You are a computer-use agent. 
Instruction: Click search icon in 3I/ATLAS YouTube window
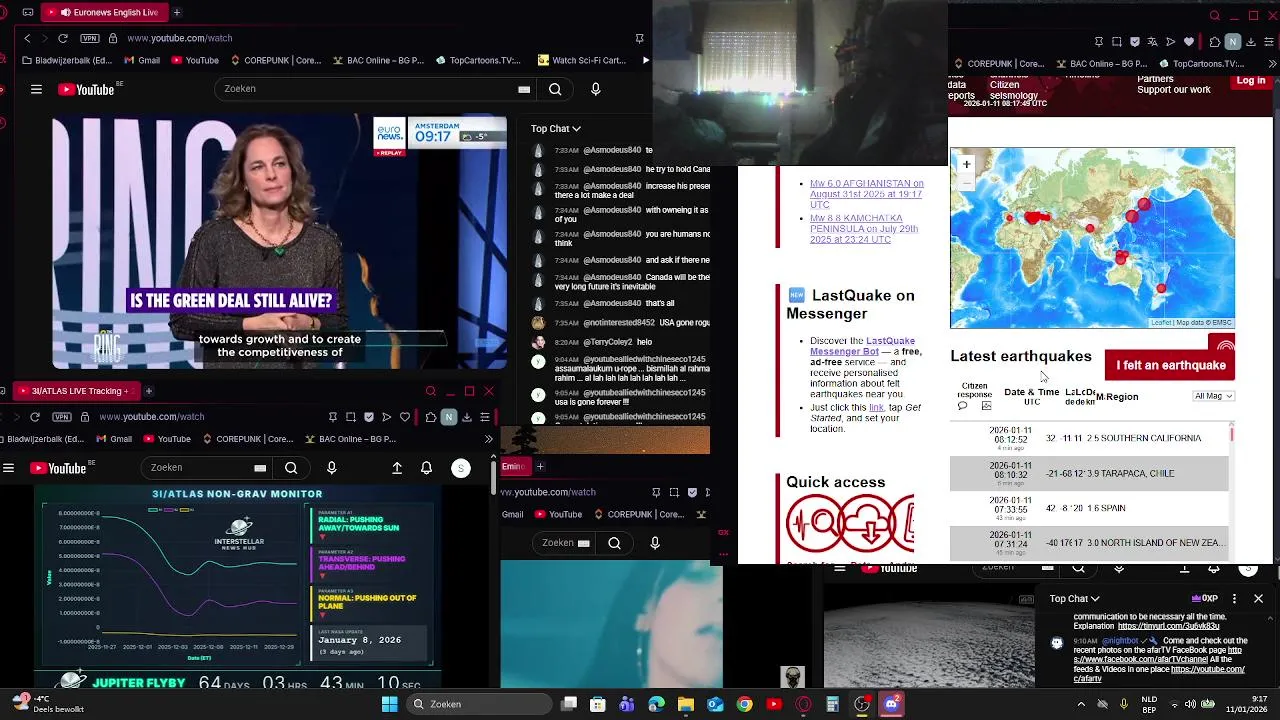click(x=291, y=468)
